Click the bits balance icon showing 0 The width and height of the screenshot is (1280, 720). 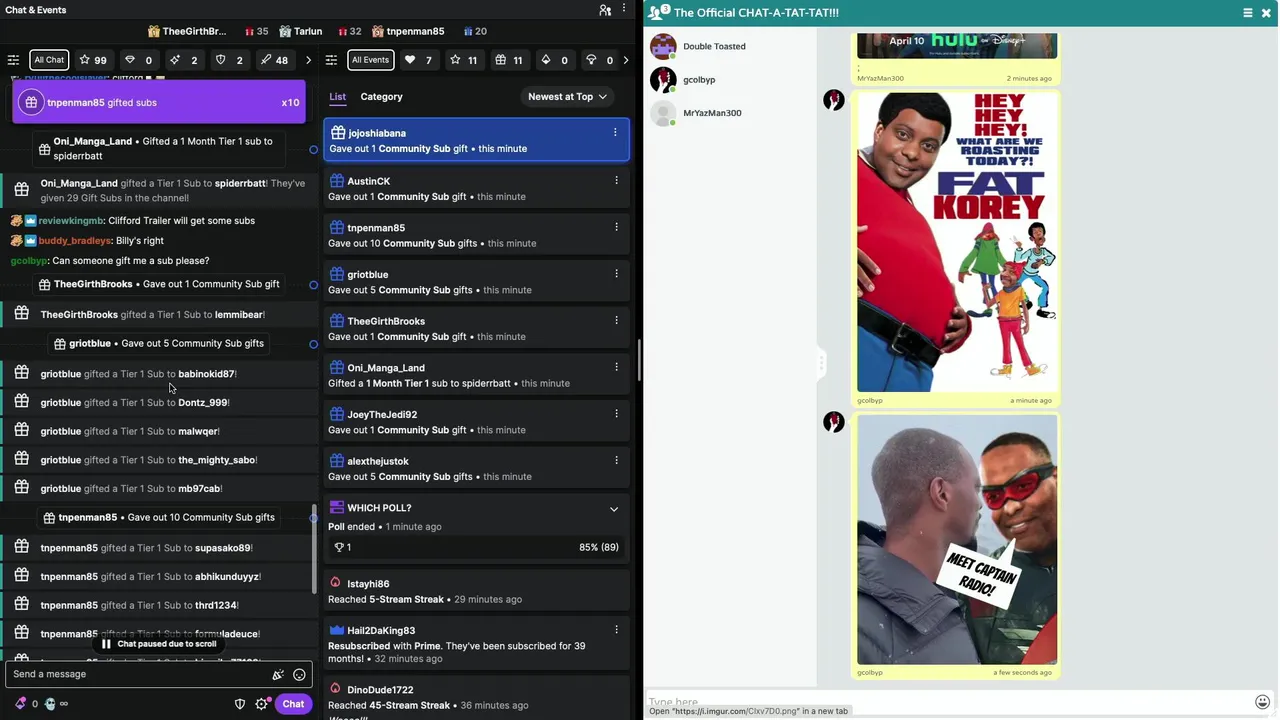point(26,704)
